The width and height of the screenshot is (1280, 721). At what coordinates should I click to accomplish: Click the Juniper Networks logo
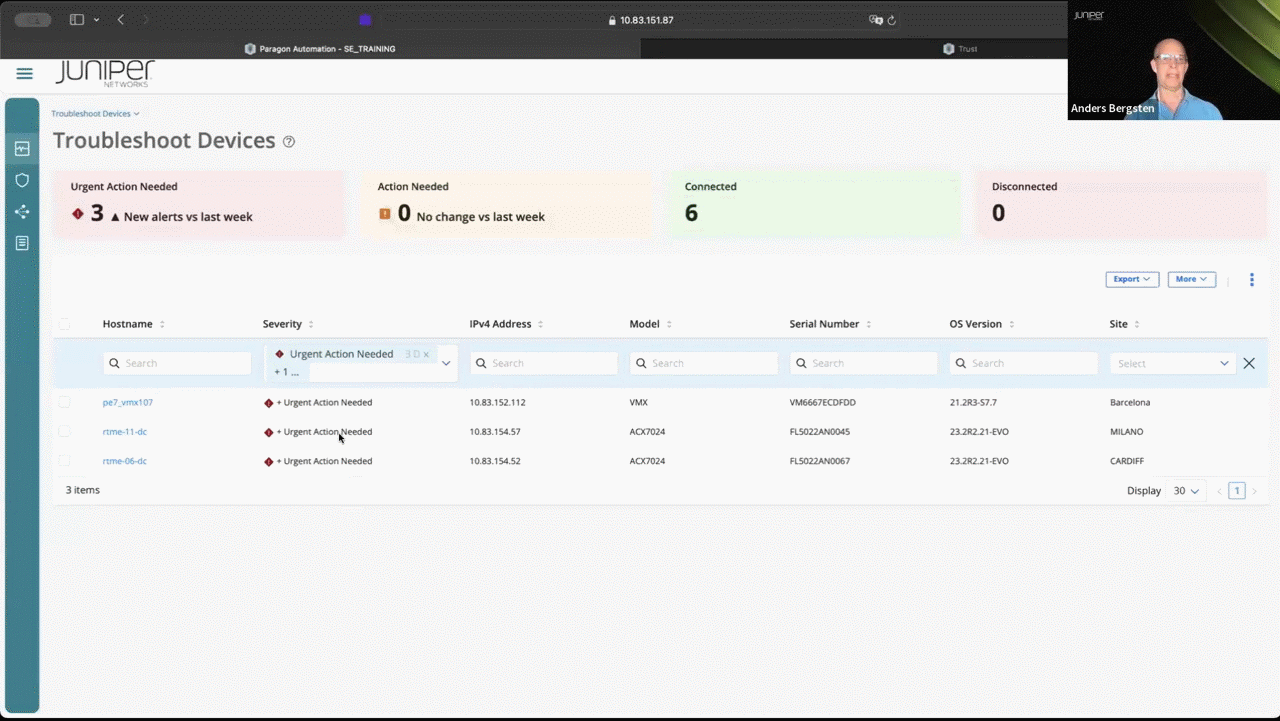tap(104, 73)
